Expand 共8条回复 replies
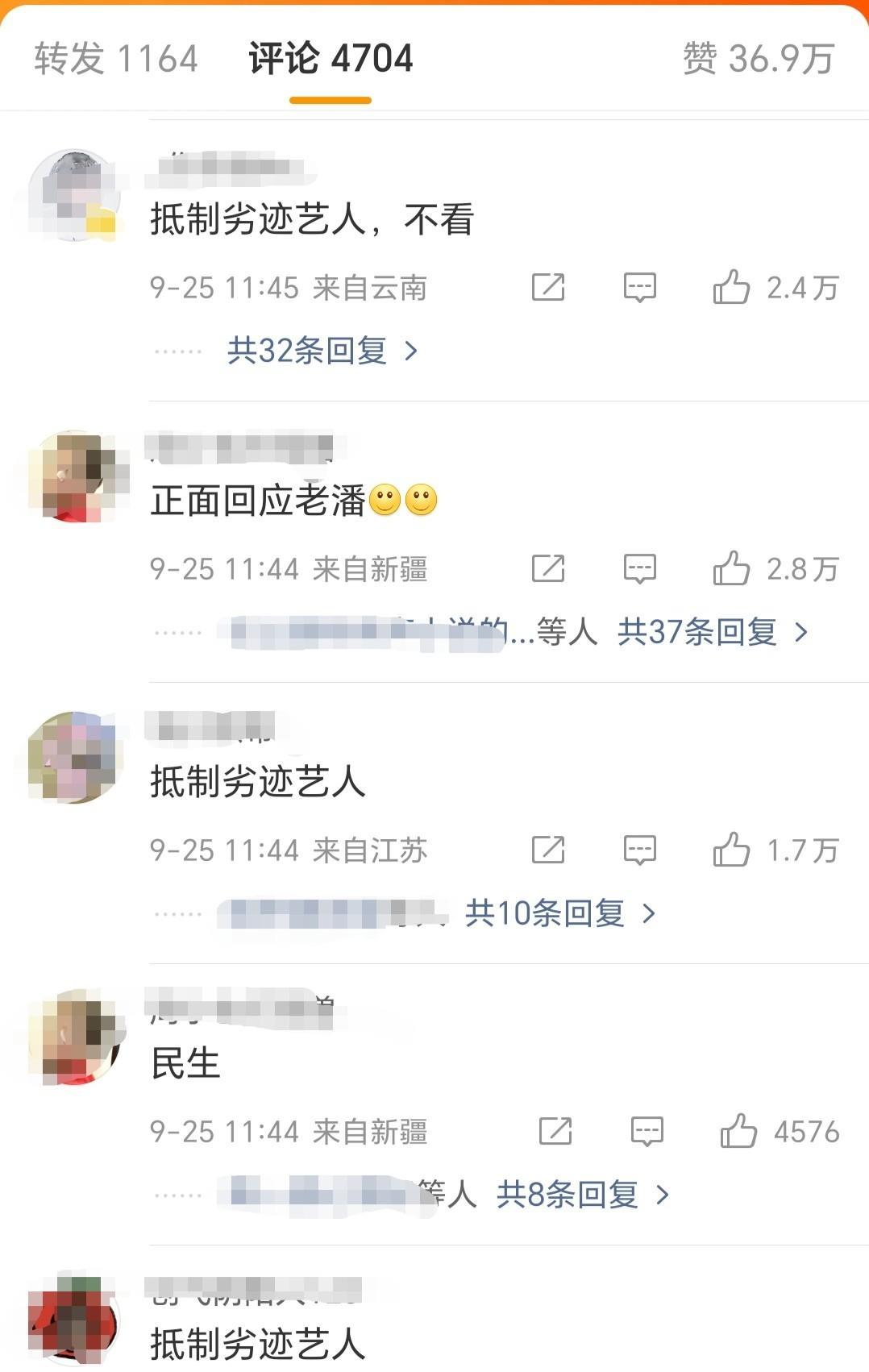869x1372 pixels. coord(583,1195)
